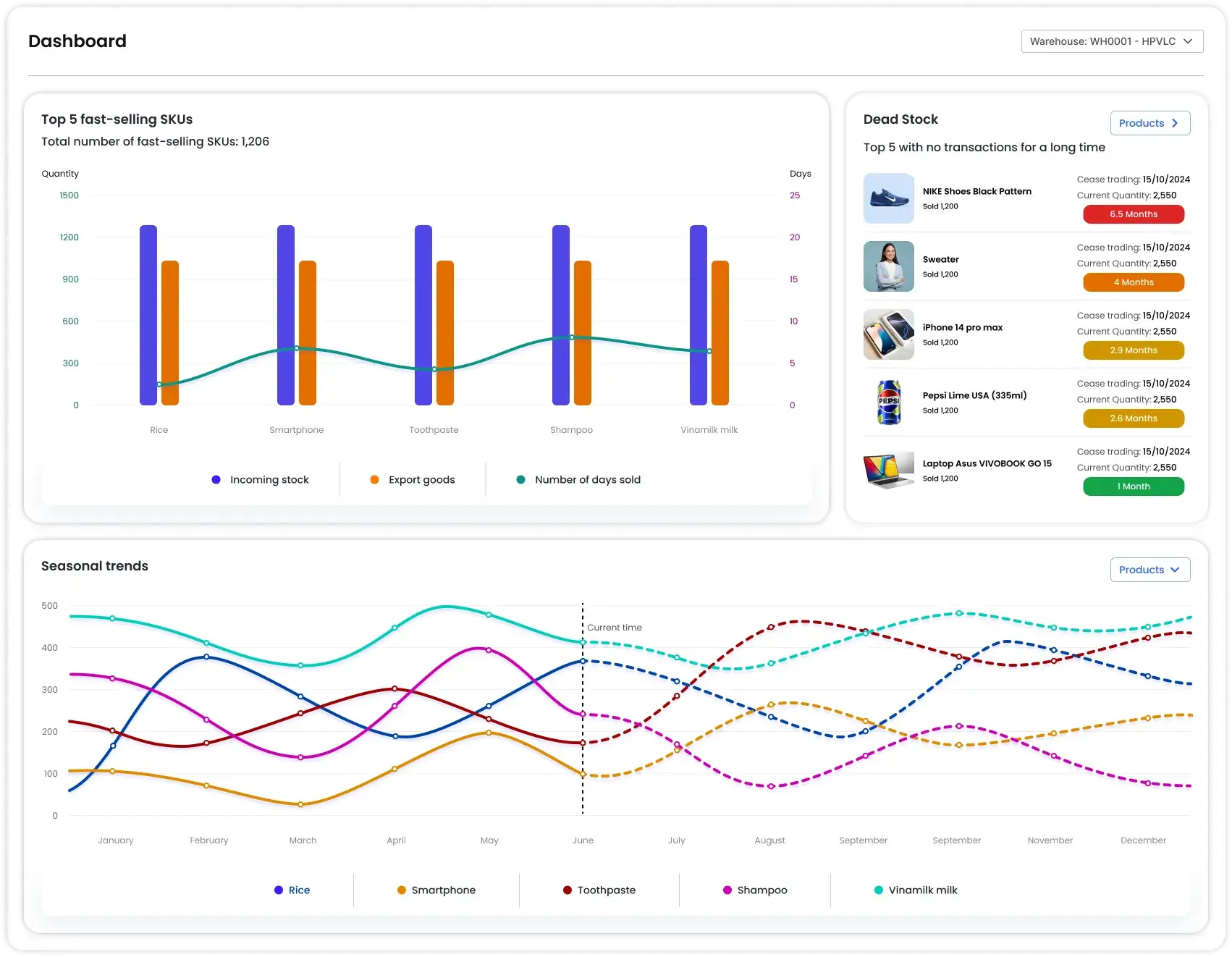Click the iPhone 14 pro max image

[x=888, y=334]
